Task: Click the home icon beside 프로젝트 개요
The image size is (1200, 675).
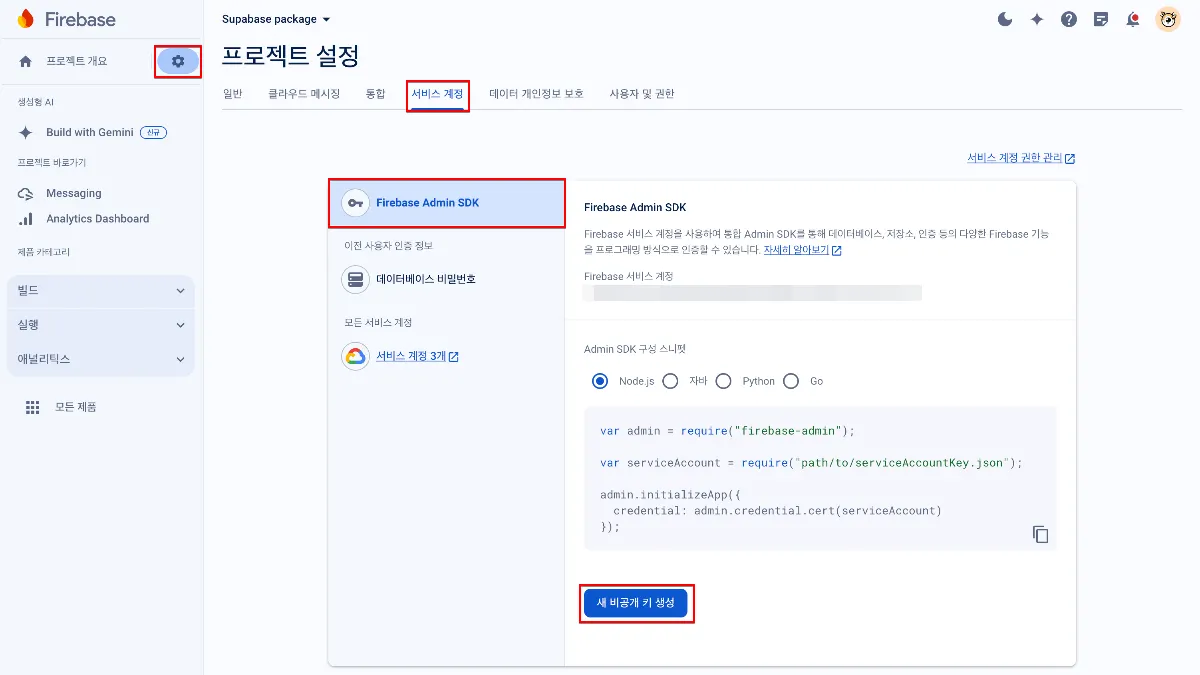Action: click(26, 62)
